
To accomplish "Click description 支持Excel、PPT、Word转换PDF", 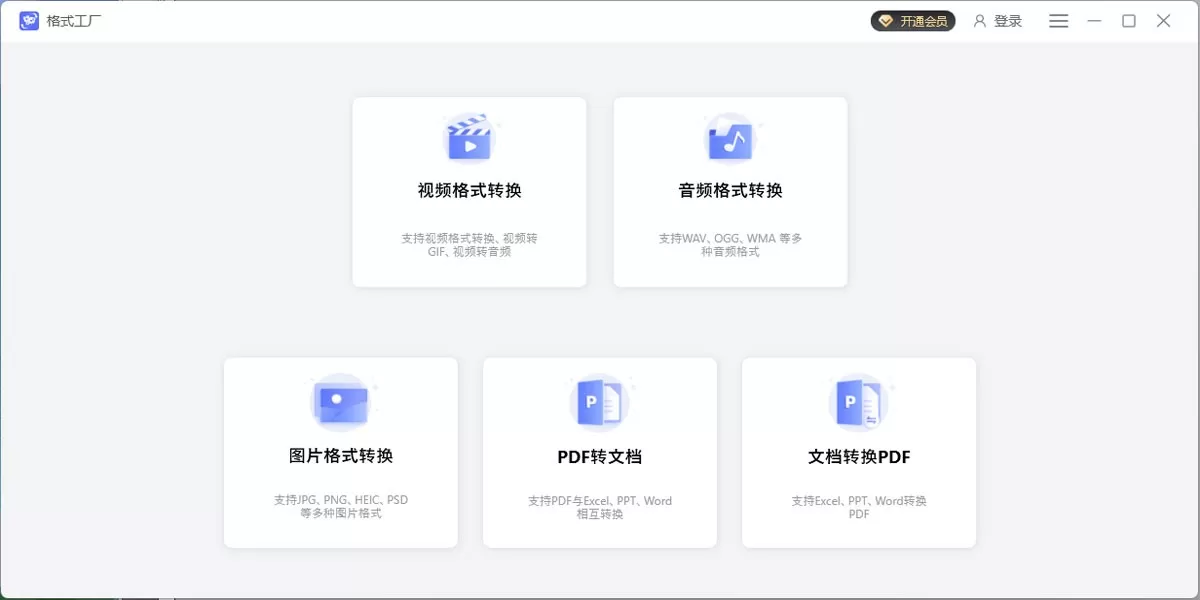I will pyautogui.click(x=859, y=508).
